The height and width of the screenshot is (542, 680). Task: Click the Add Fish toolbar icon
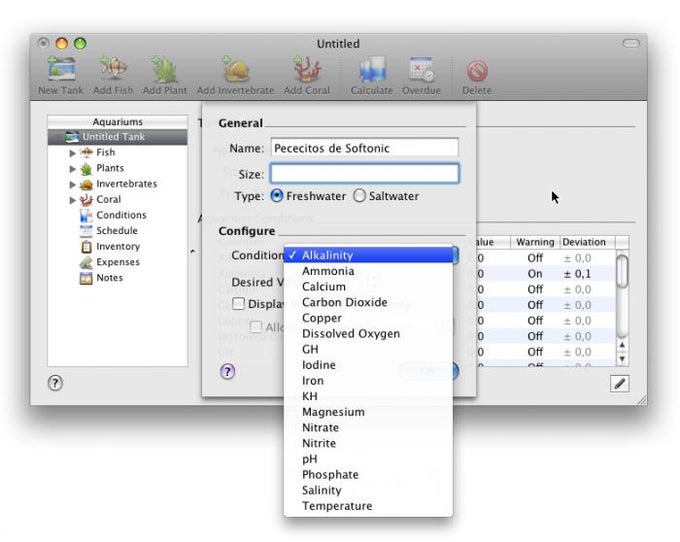pyautogui.click(x=113, y=69)
